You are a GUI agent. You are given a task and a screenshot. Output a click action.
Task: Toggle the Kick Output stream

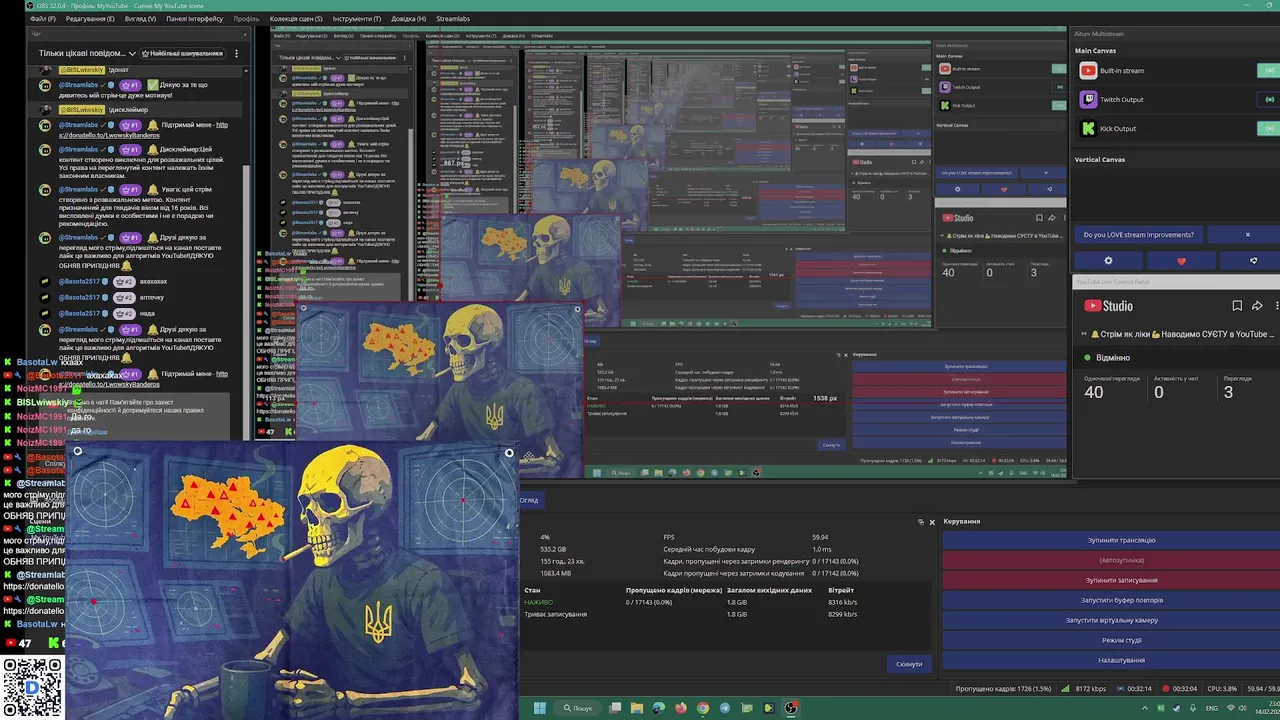pos(1269,128)
